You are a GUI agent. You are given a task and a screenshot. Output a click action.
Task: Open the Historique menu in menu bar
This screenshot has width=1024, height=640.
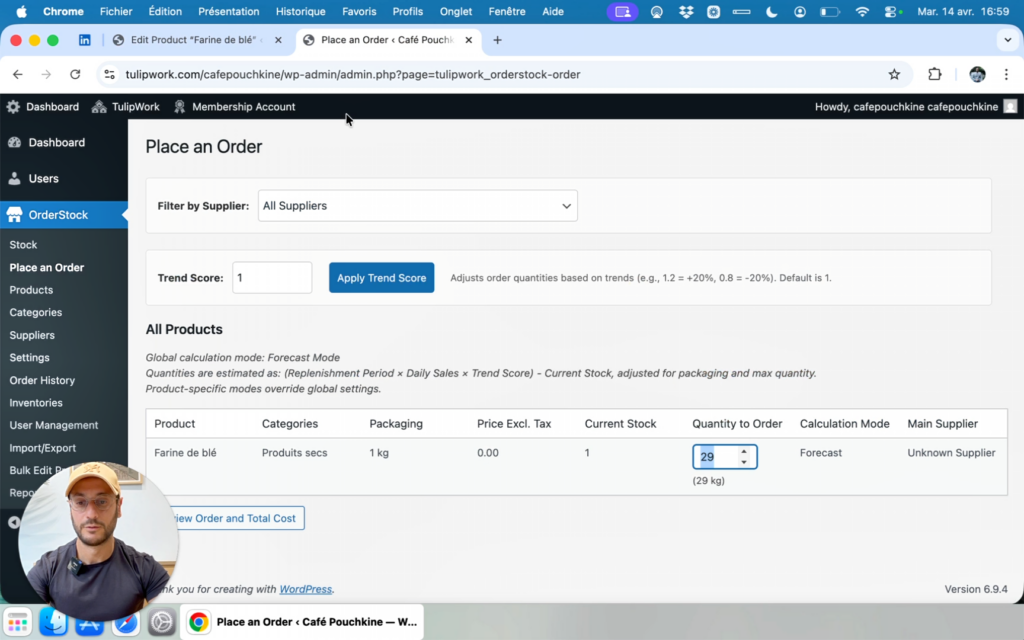click(300, 12)
